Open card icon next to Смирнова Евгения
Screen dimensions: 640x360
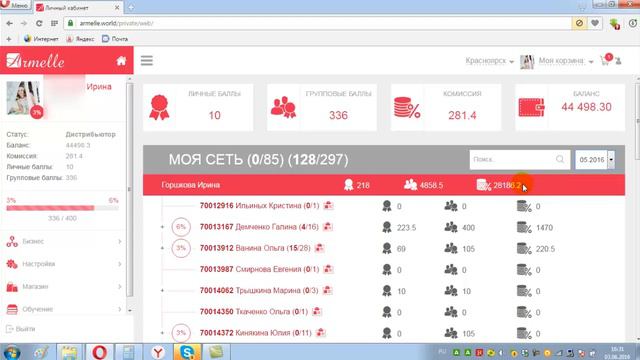[x=328, y=269]
